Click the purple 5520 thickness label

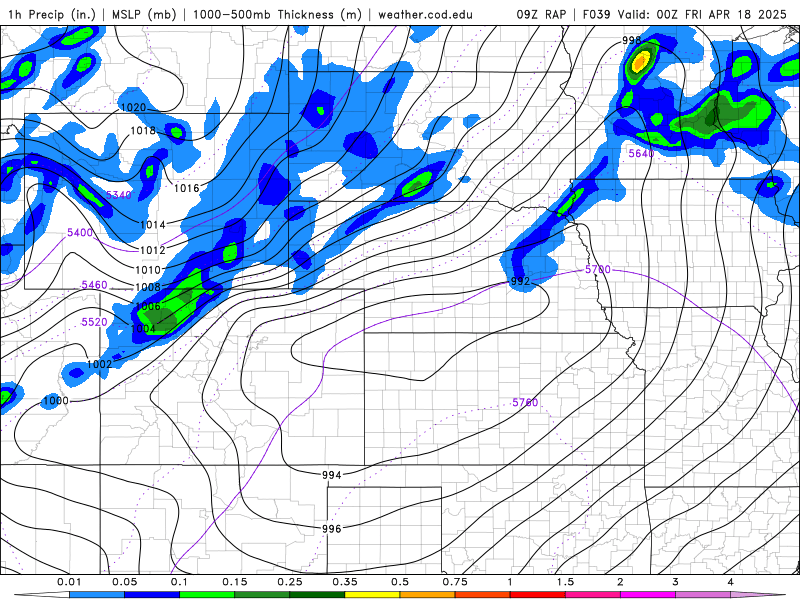(94, 322)
